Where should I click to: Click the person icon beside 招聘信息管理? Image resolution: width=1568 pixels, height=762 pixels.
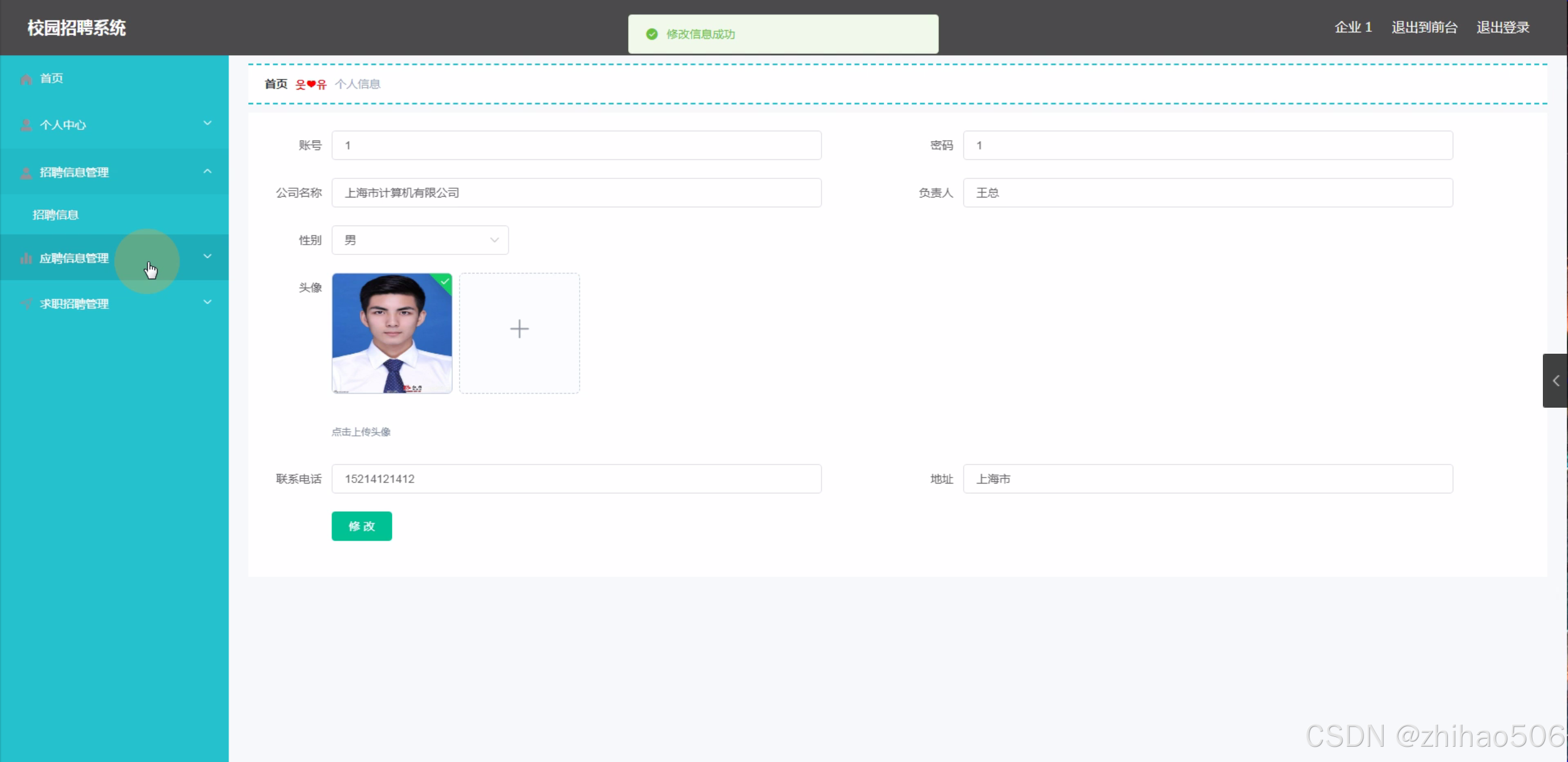coord(26,173)
